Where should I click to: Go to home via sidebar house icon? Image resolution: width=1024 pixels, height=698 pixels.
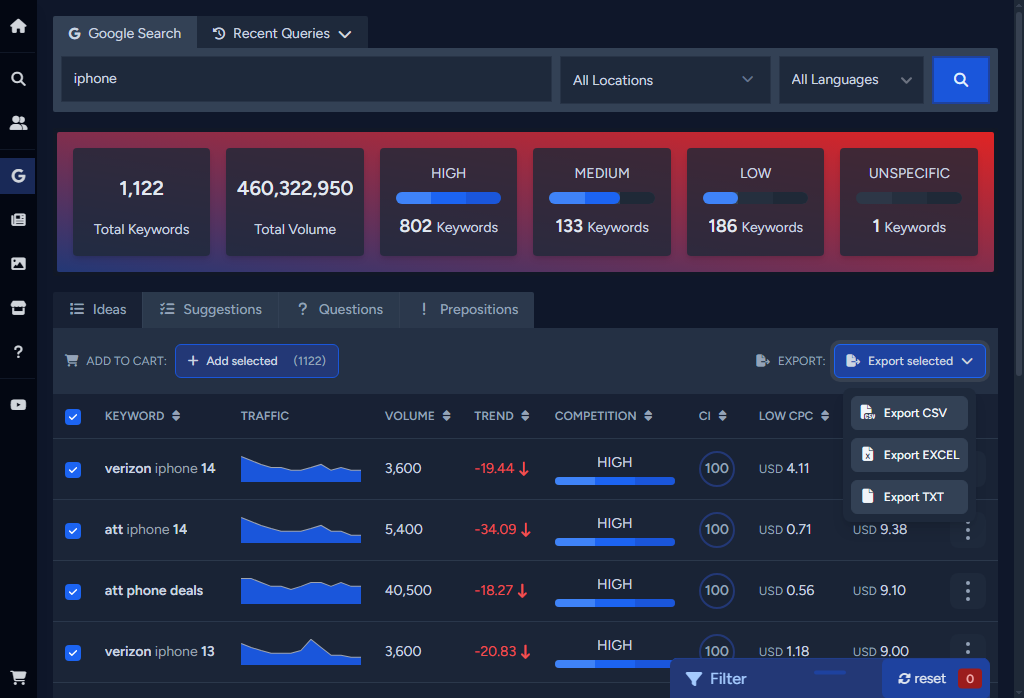18,26
